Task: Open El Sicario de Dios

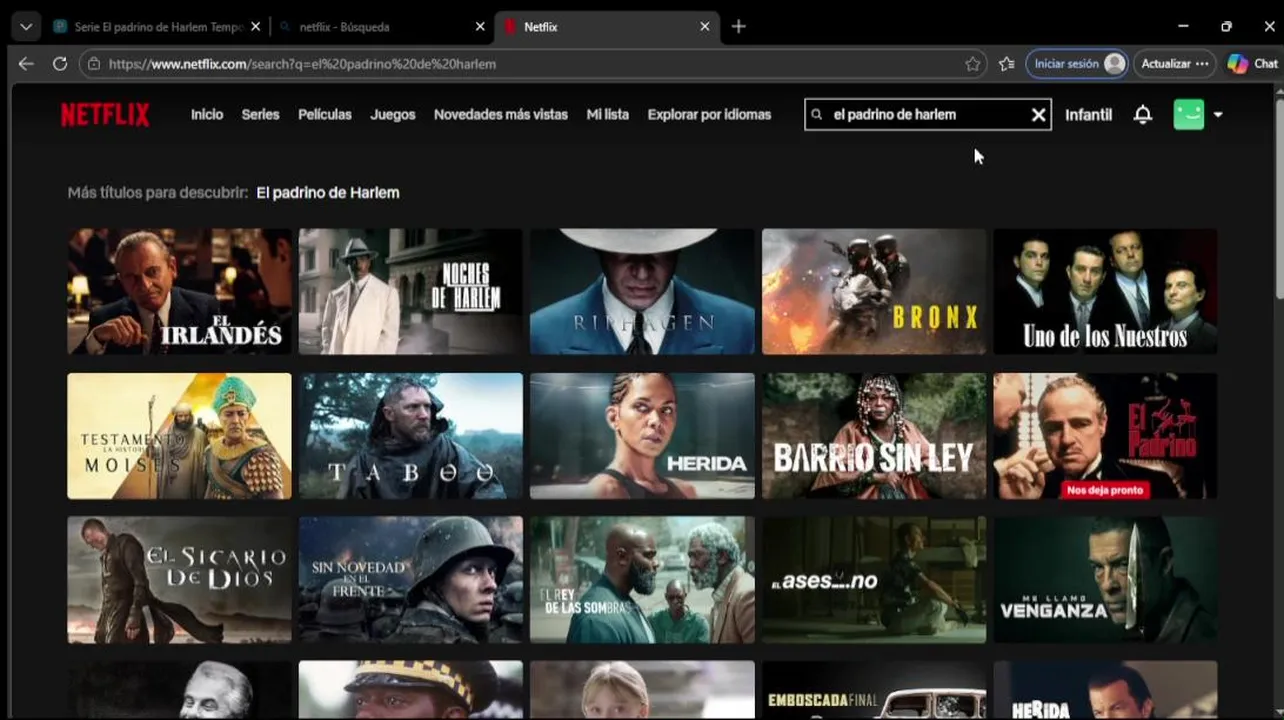Action: coord(180,580)
